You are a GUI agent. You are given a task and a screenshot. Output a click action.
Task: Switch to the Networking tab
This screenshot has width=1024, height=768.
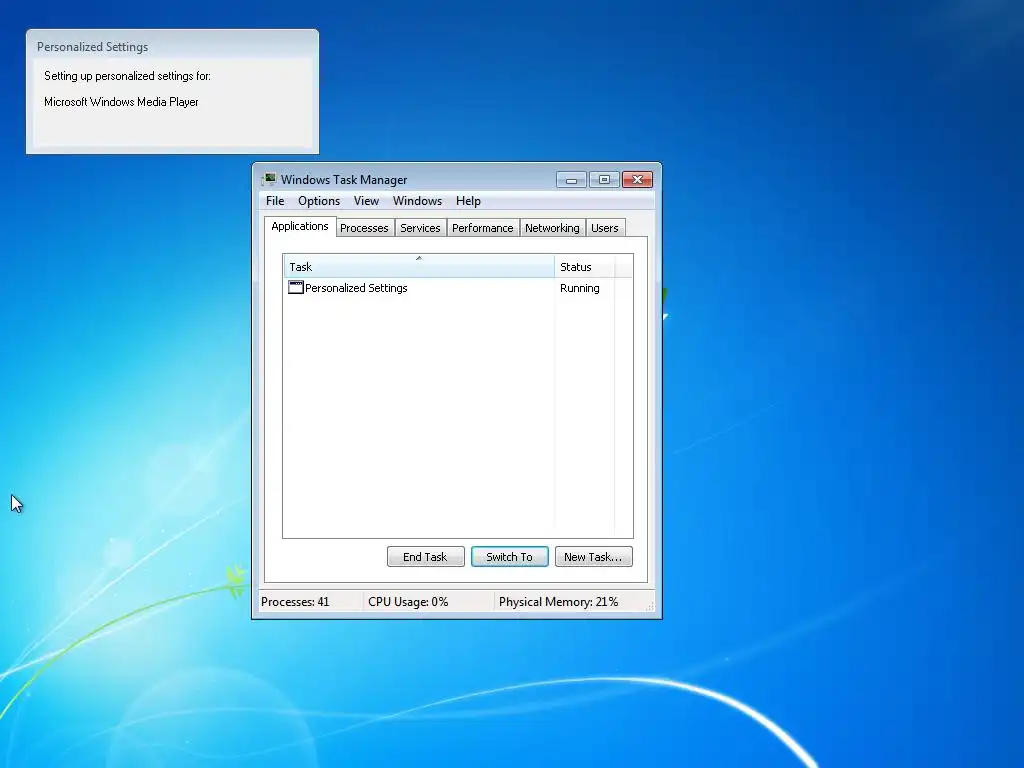pyautogui.click(x=552, y=228)
